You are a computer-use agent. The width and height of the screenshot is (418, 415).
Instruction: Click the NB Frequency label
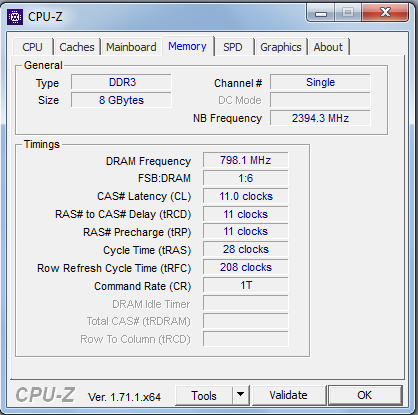(227, 119)
